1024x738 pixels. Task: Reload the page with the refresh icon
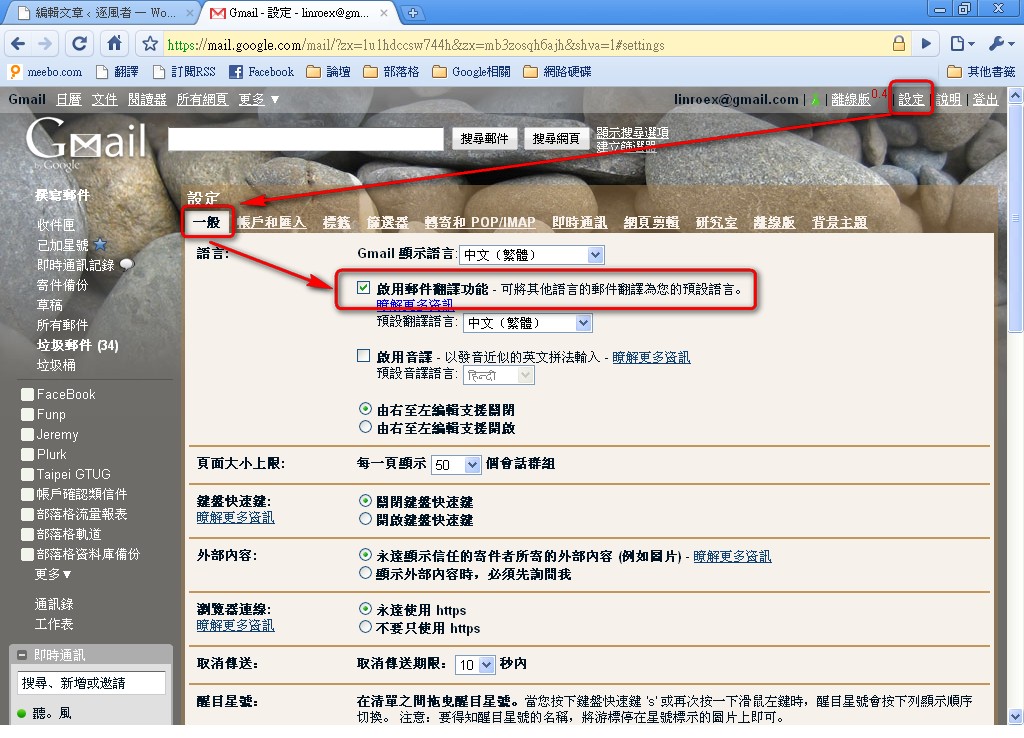[79, 44]
